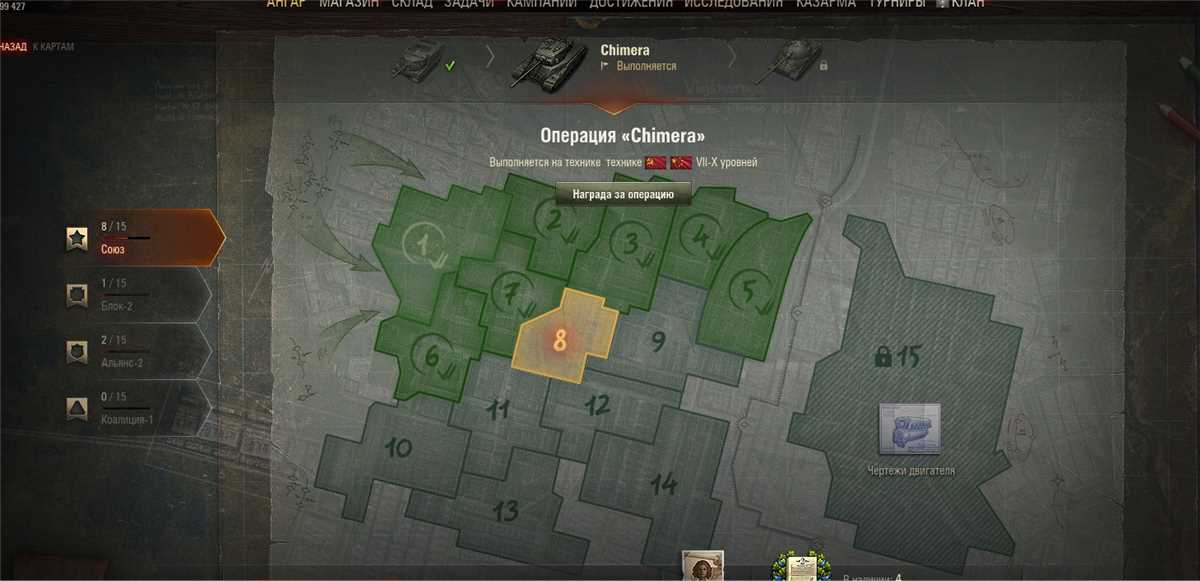Open completed mission 2 on the map
This screenshot has height=581, width=1200.
[553, 220]
